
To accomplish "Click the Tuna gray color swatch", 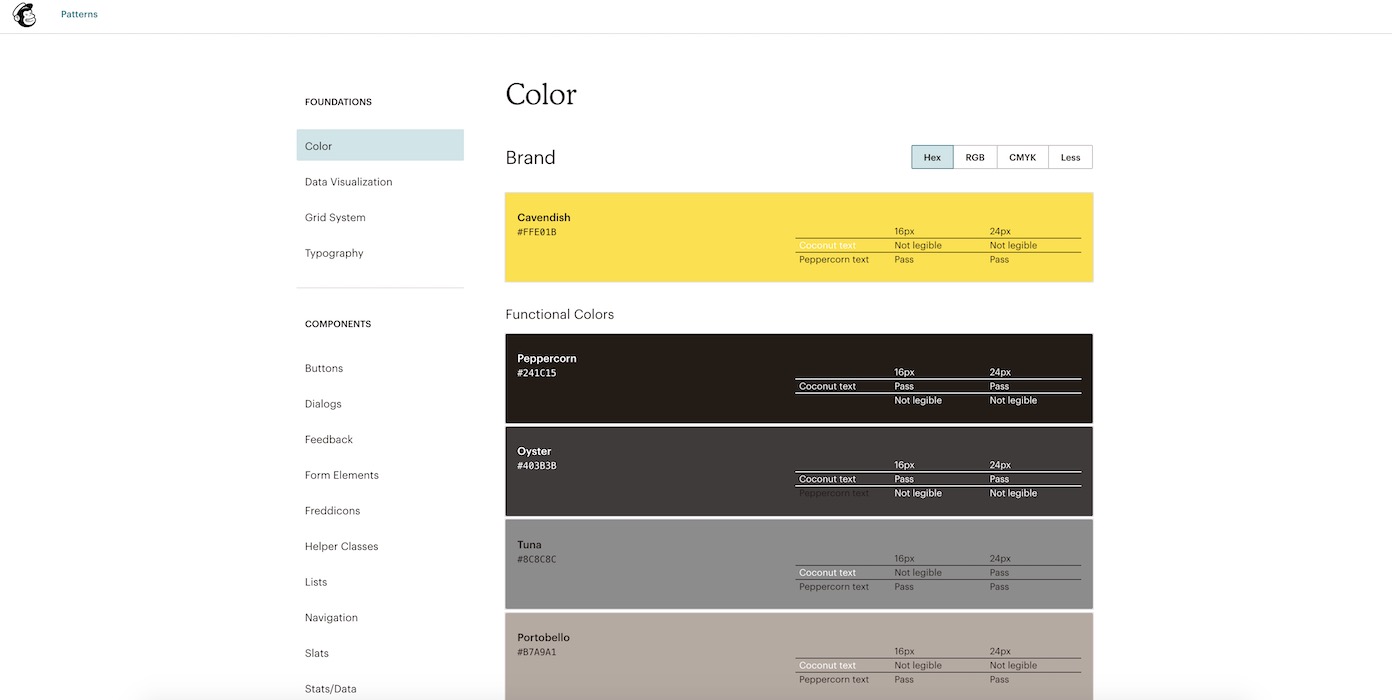I will (799, 564).
